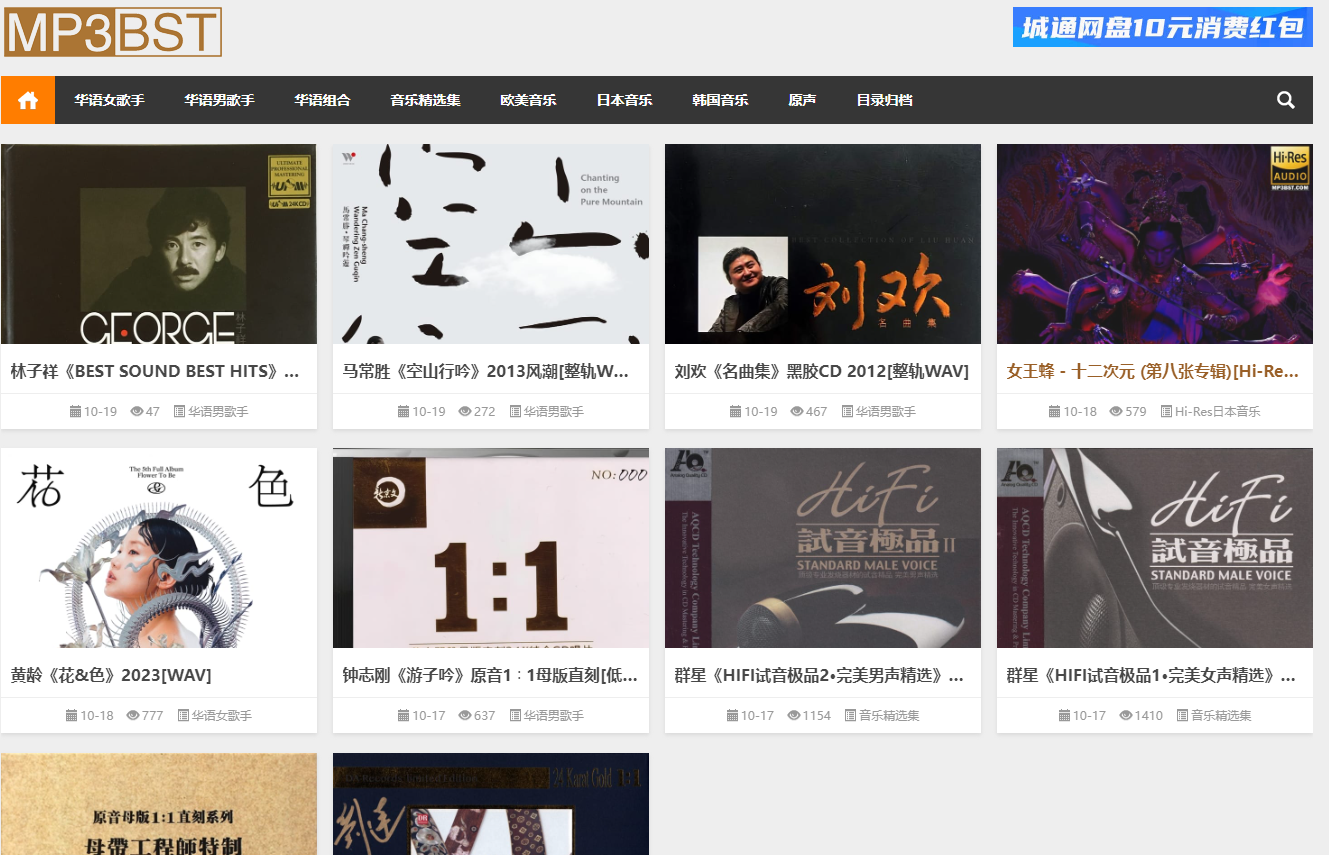
Task: Click Hi-Res日本音乐 category link
Action: coord(1217,411)
